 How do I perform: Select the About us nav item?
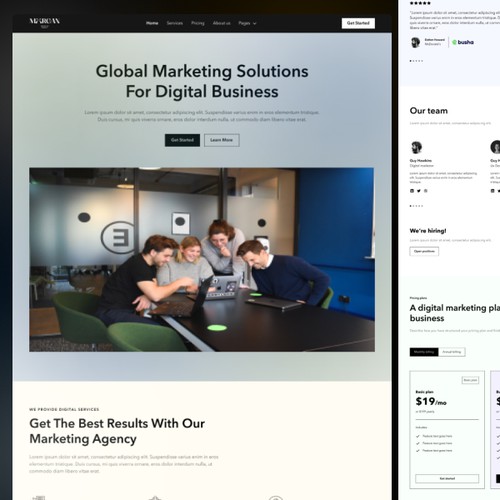point(221,23)
